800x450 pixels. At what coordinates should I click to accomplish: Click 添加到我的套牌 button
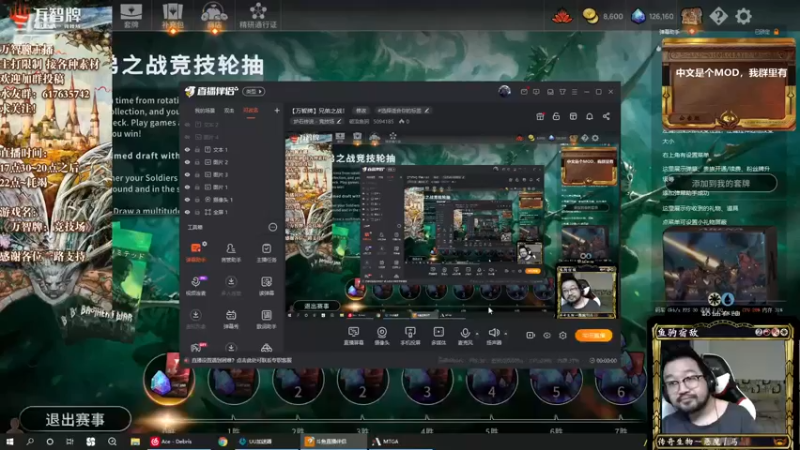click(x=720, y=183)
